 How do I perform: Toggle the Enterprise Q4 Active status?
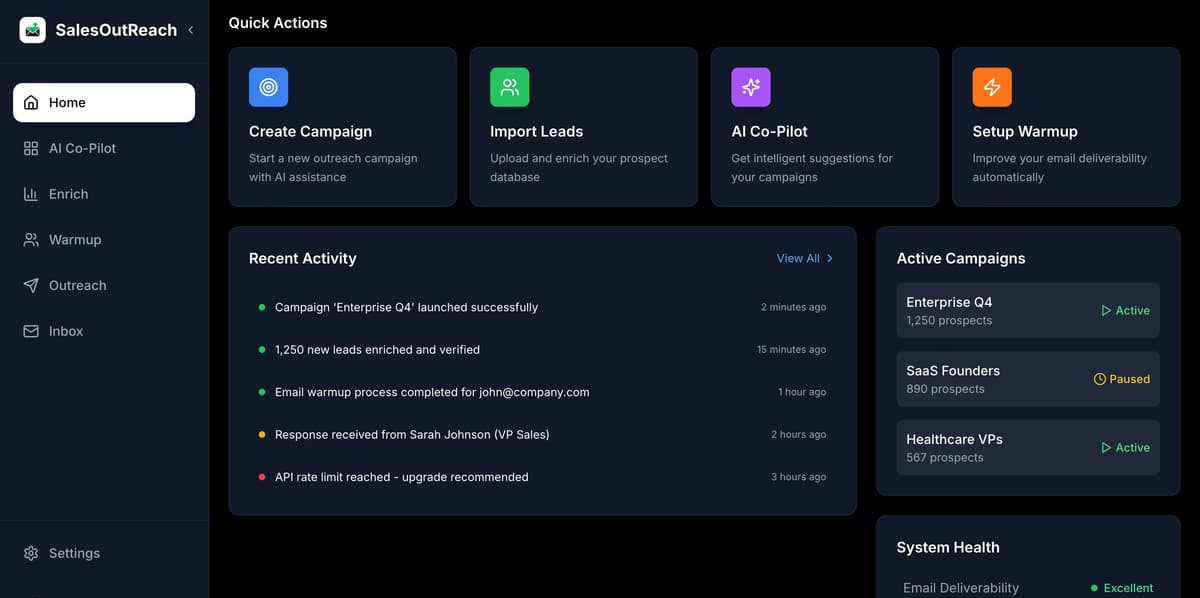1125,311
